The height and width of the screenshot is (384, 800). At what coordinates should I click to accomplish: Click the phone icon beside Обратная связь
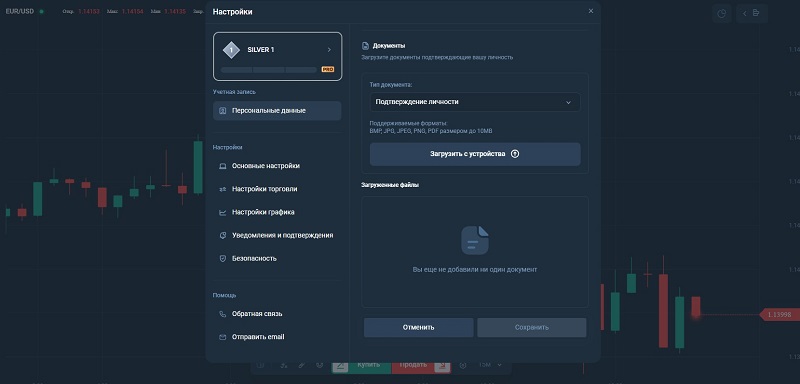pyautogui.click(x=222, y=314)
